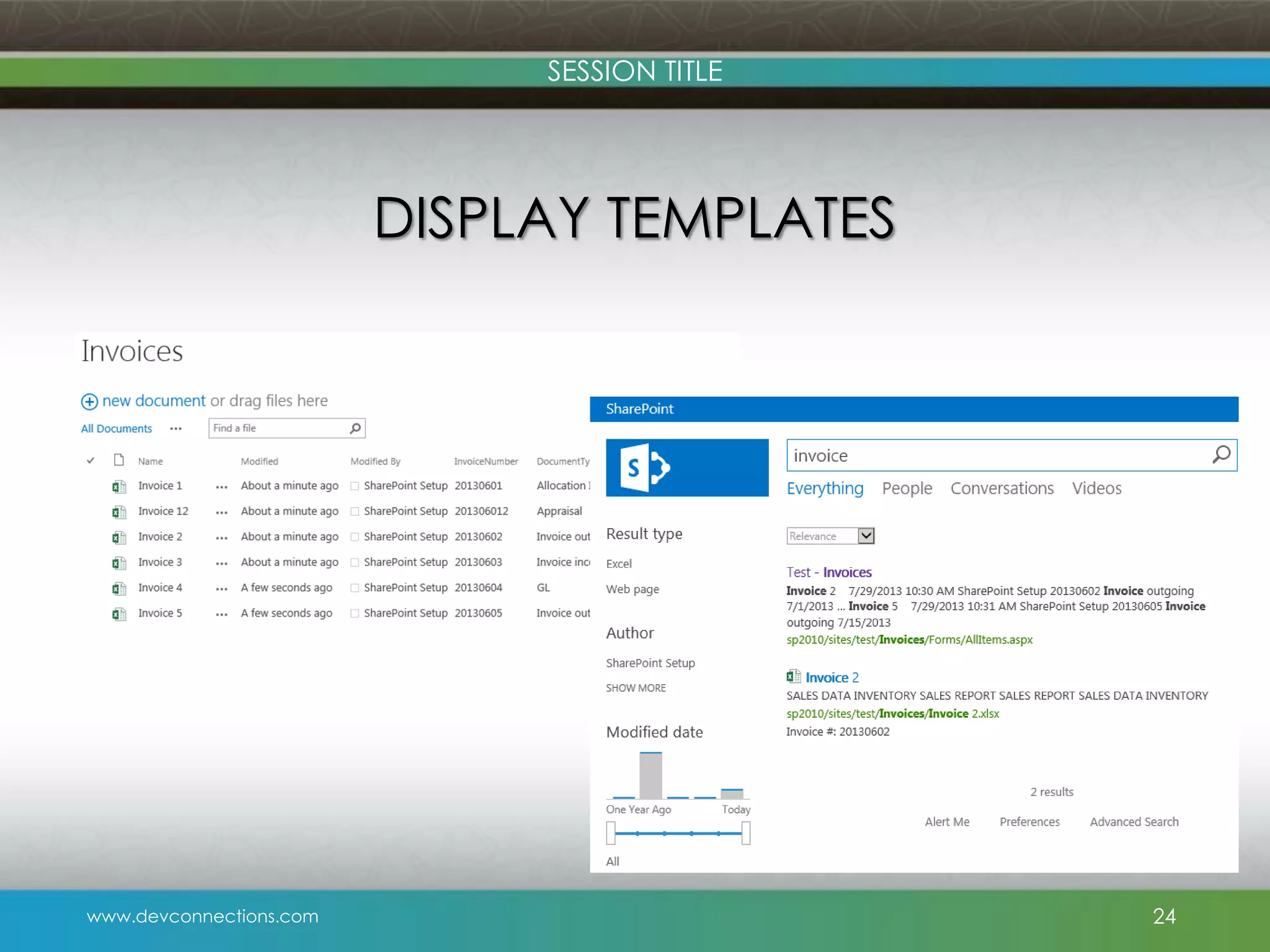Screen dimensions: 1270x952
Task: Click the document type column icon
Action: [119, 460]
